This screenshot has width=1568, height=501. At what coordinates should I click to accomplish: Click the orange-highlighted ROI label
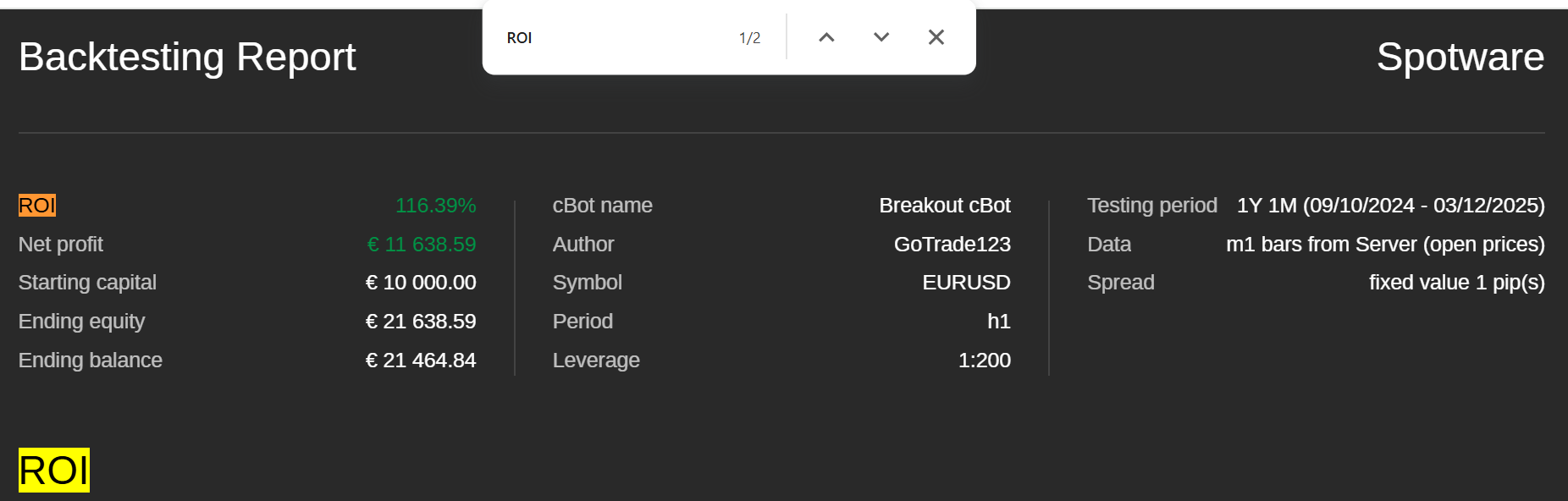tap(37, 206)
